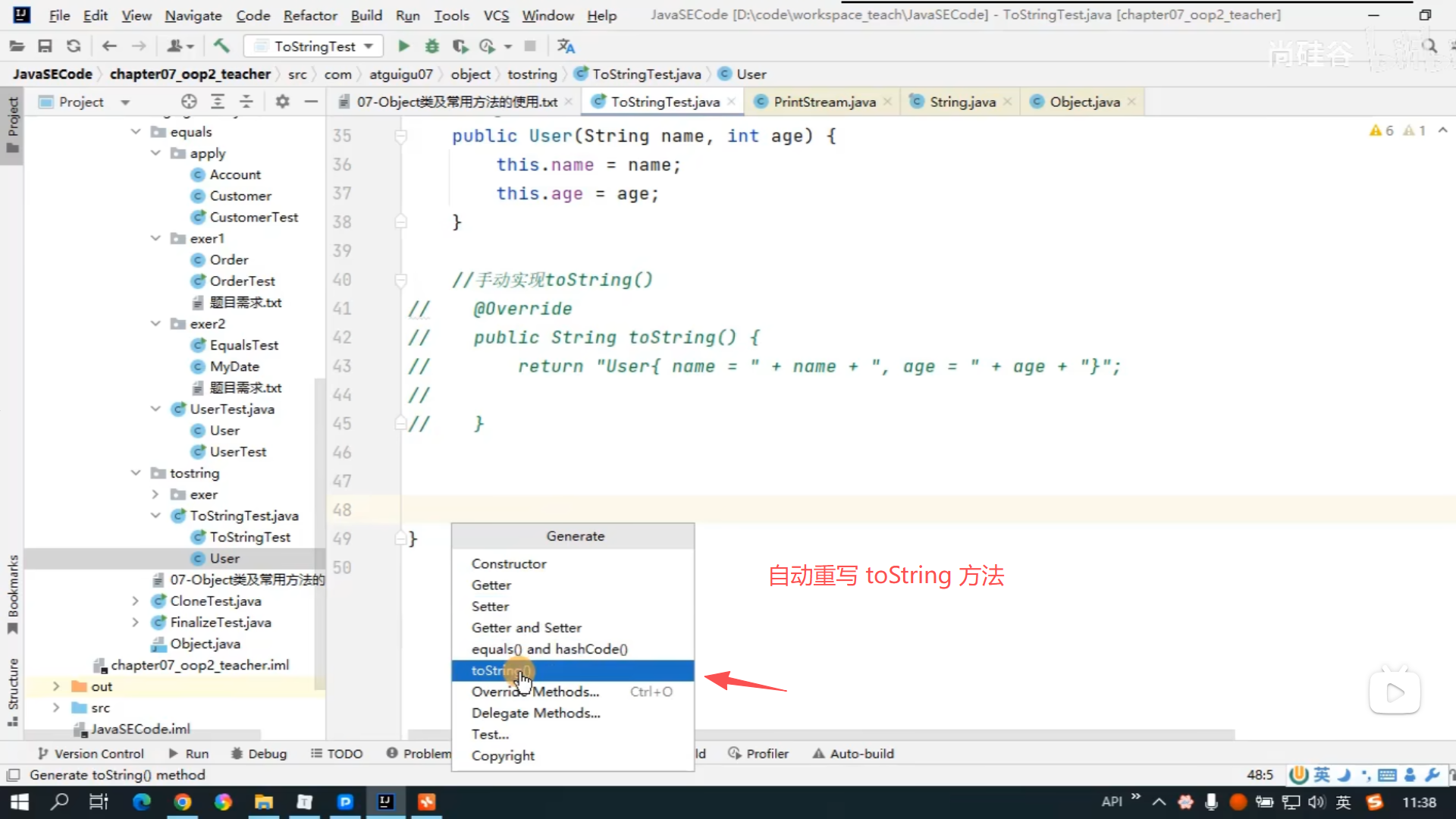This screenshot has width=1456, height=819.
Task: Choose Getter and Setter from Generate popup
Action: point(526,628)
